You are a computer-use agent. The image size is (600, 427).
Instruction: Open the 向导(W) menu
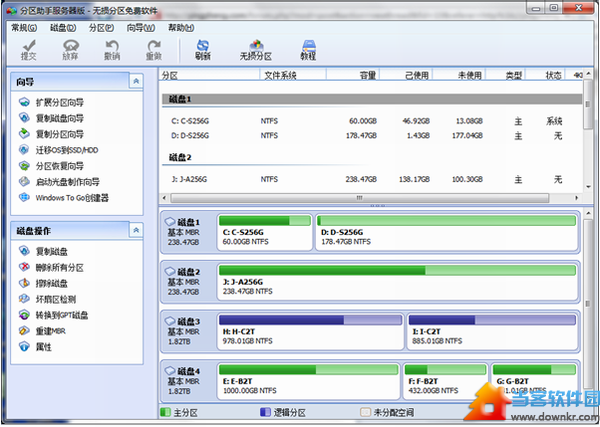click(141, 28)
